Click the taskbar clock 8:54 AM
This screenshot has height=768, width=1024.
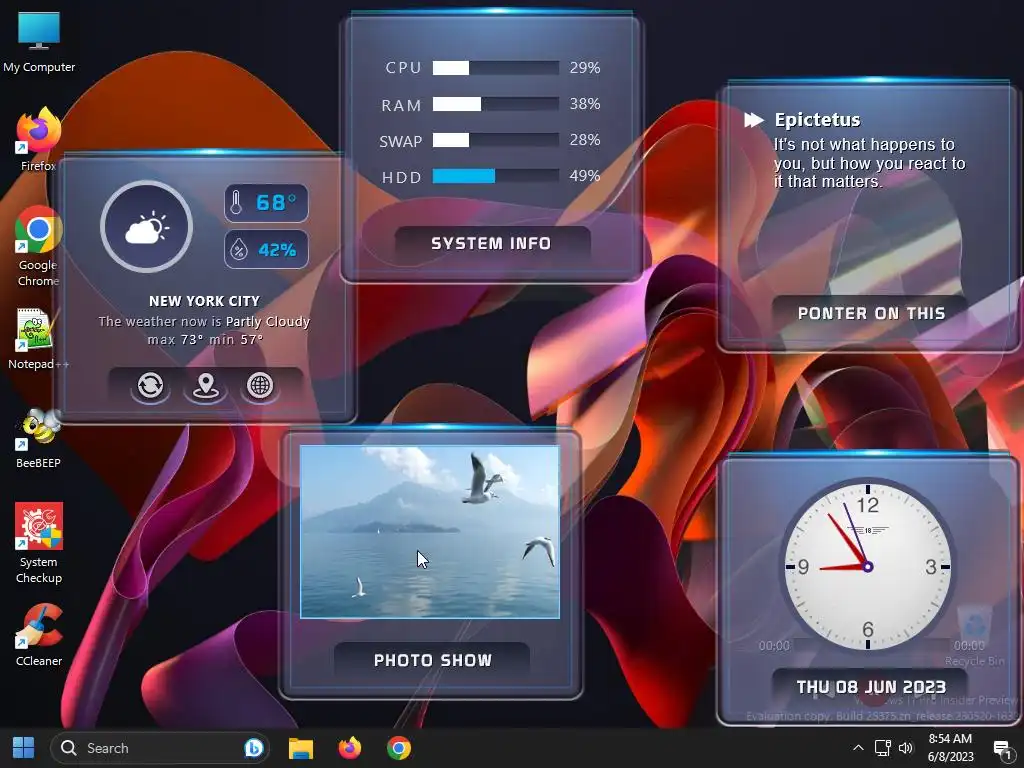pos(950,748)
